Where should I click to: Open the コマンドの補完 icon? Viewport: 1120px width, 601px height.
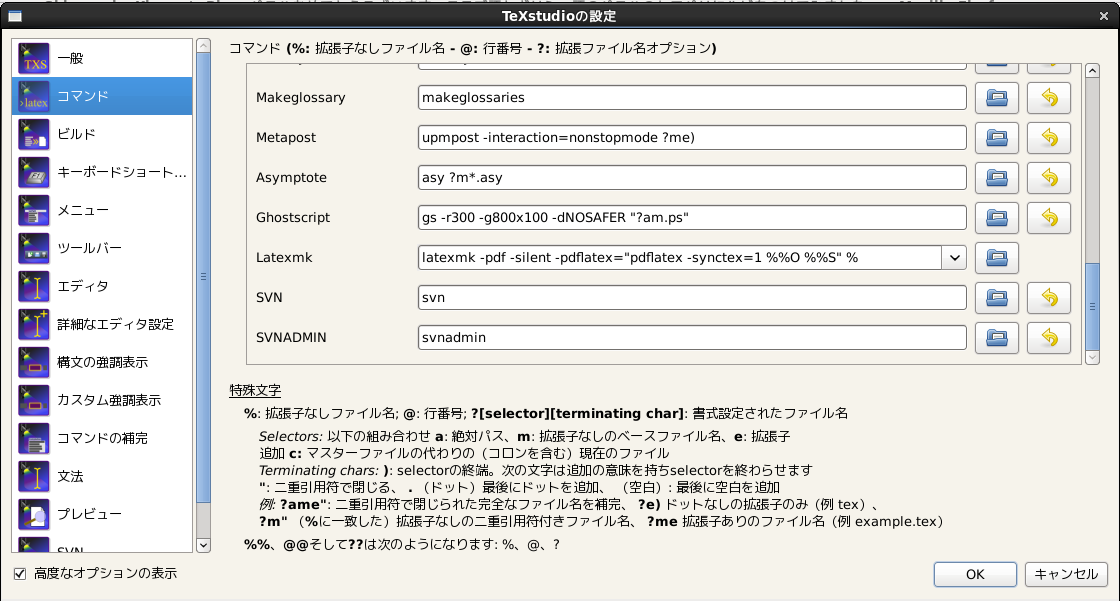click(x=34, y=437)
